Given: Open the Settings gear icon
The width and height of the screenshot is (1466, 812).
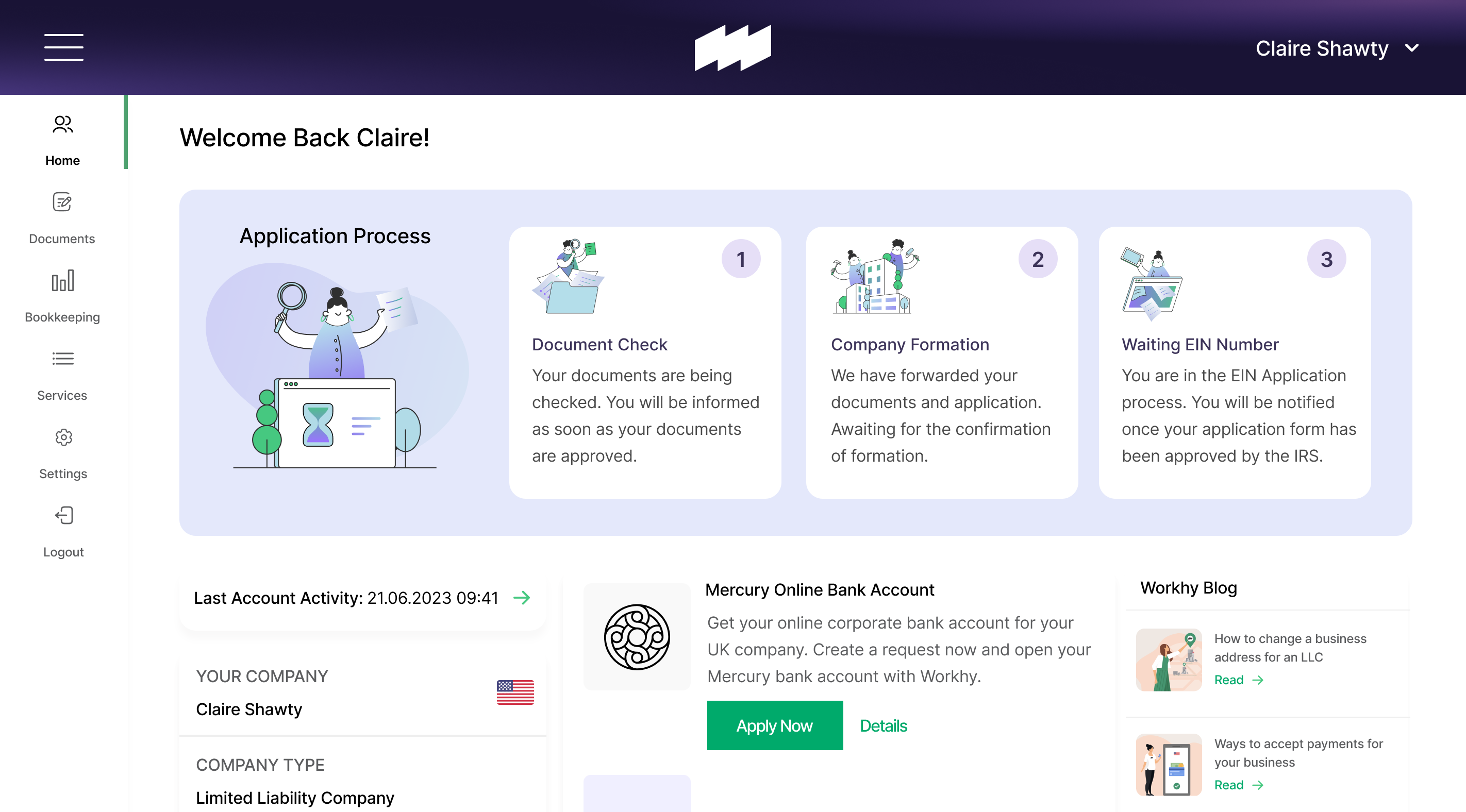Looking at the screenshot, I should pos(63,437).
